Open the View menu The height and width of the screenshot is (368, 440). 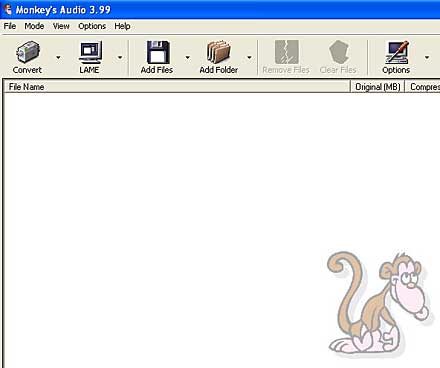click(x=61, y=26)
